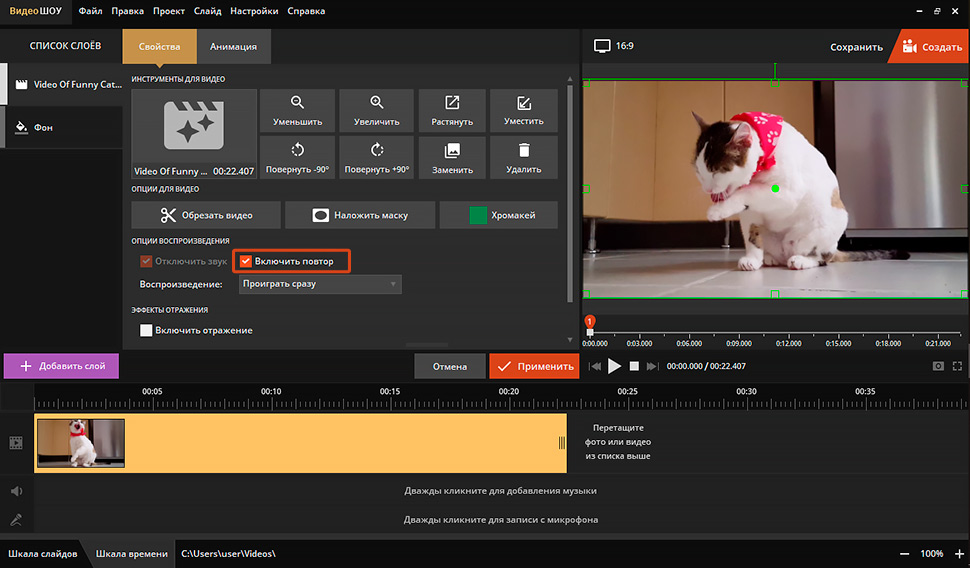Uncheck the Включить повтор checkbox
The width and height of the screenshot is (970, 568).
click(x=246, y=261)
